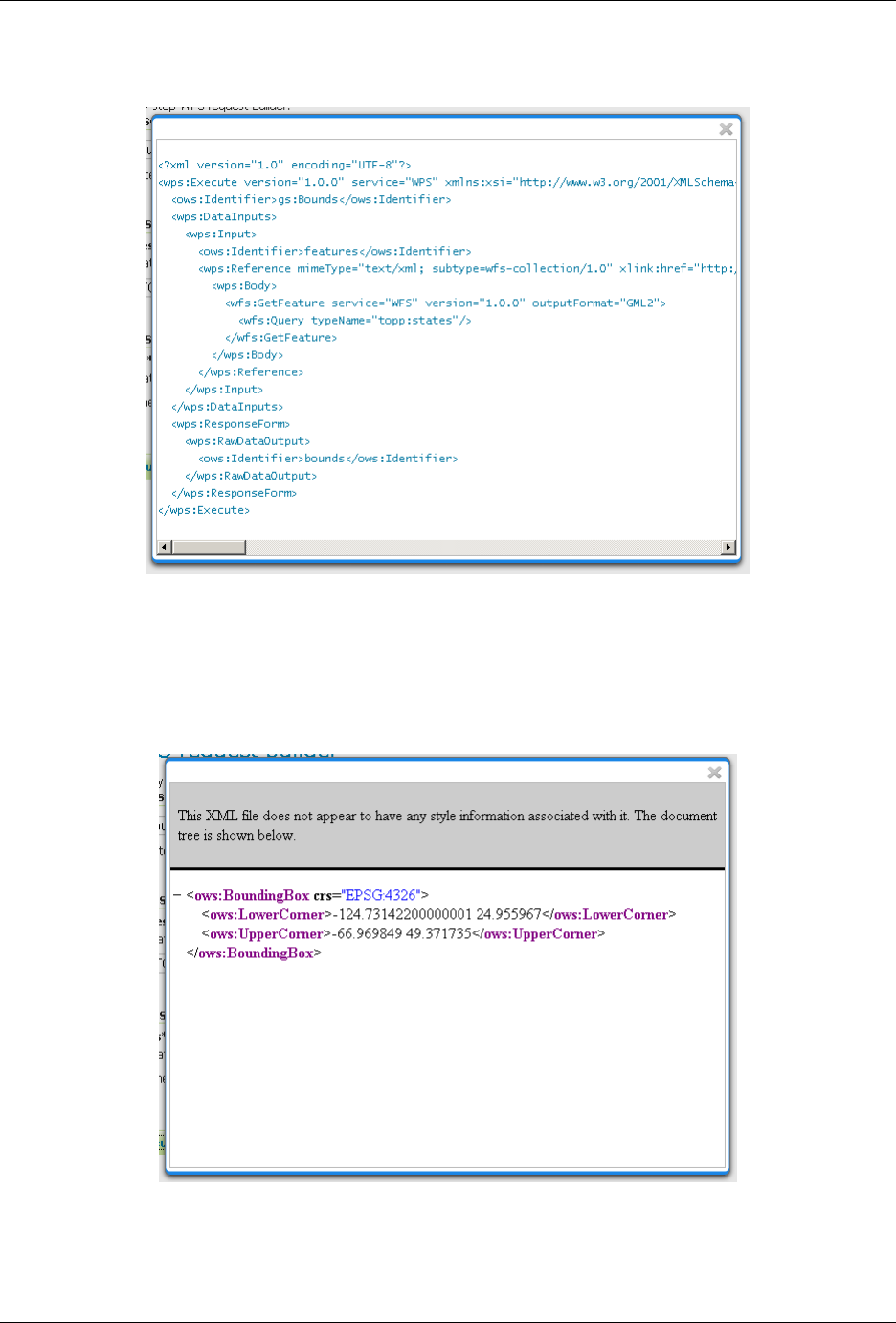Click the 'ows:UpperCorner' coordinates line
896x1323 pixels.
(x=403, y=933)
